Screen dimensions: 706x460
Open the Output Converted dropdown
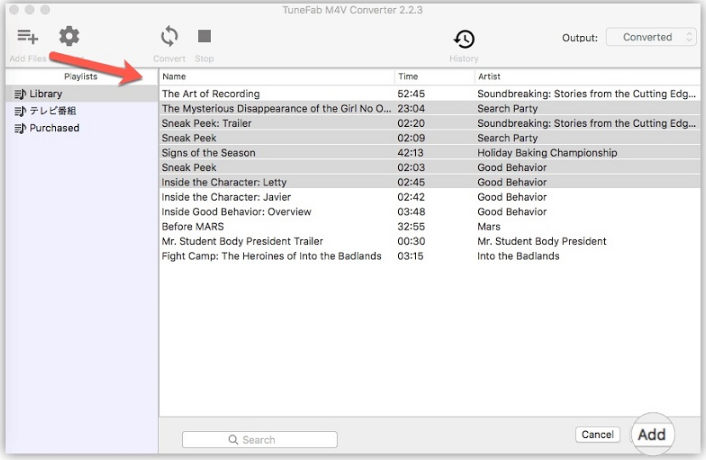point(651,37)
